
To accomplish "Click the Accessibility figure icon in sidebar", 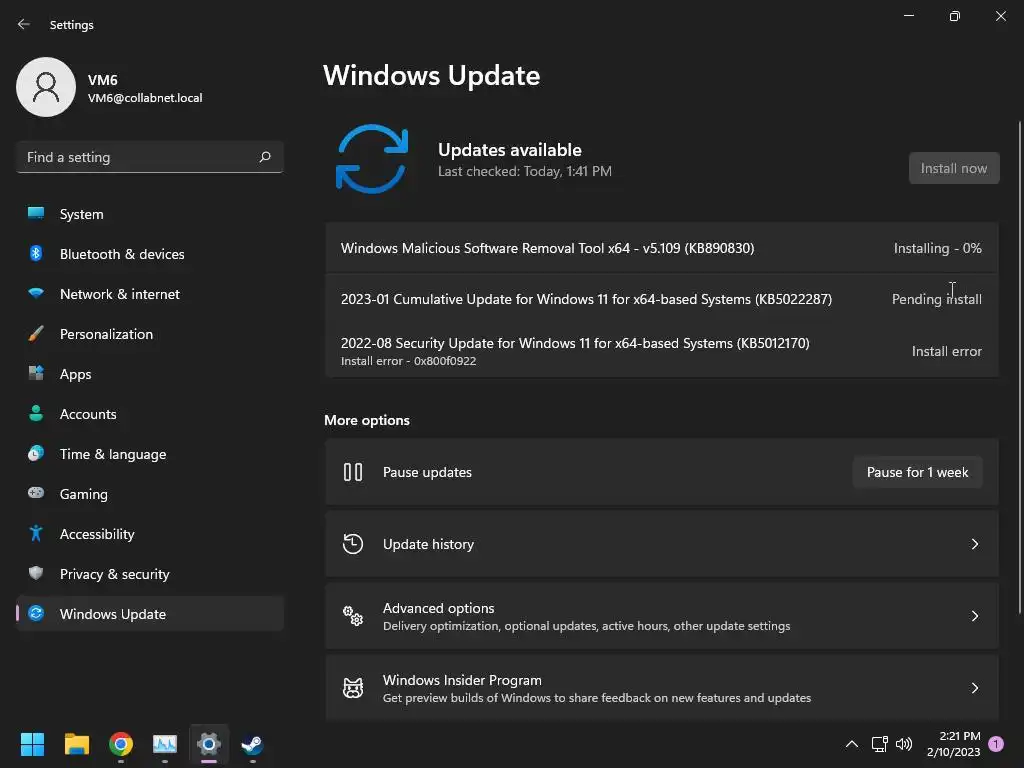I will click(x=36, y=534).
